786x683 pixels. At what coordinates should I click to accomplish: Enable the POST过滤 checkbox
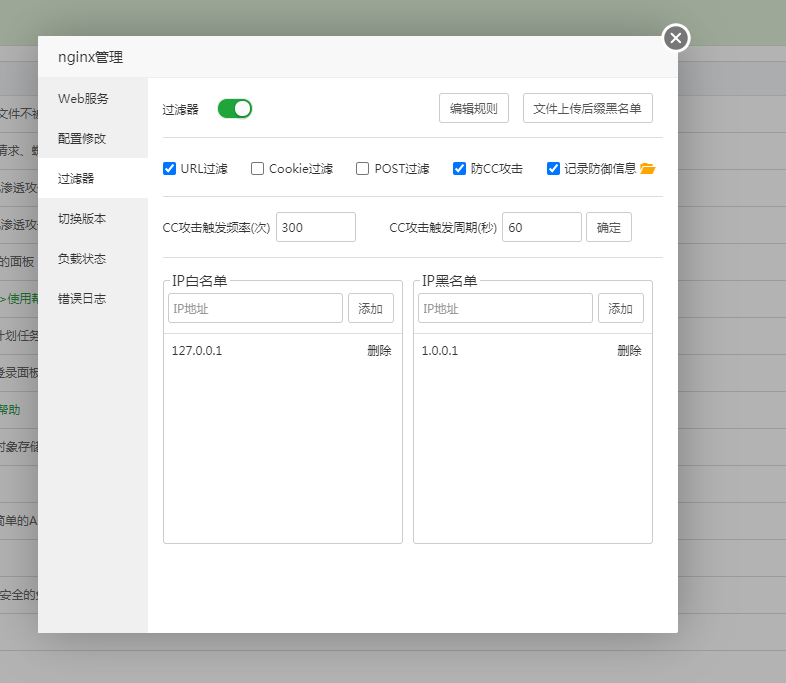click(362, 168)
